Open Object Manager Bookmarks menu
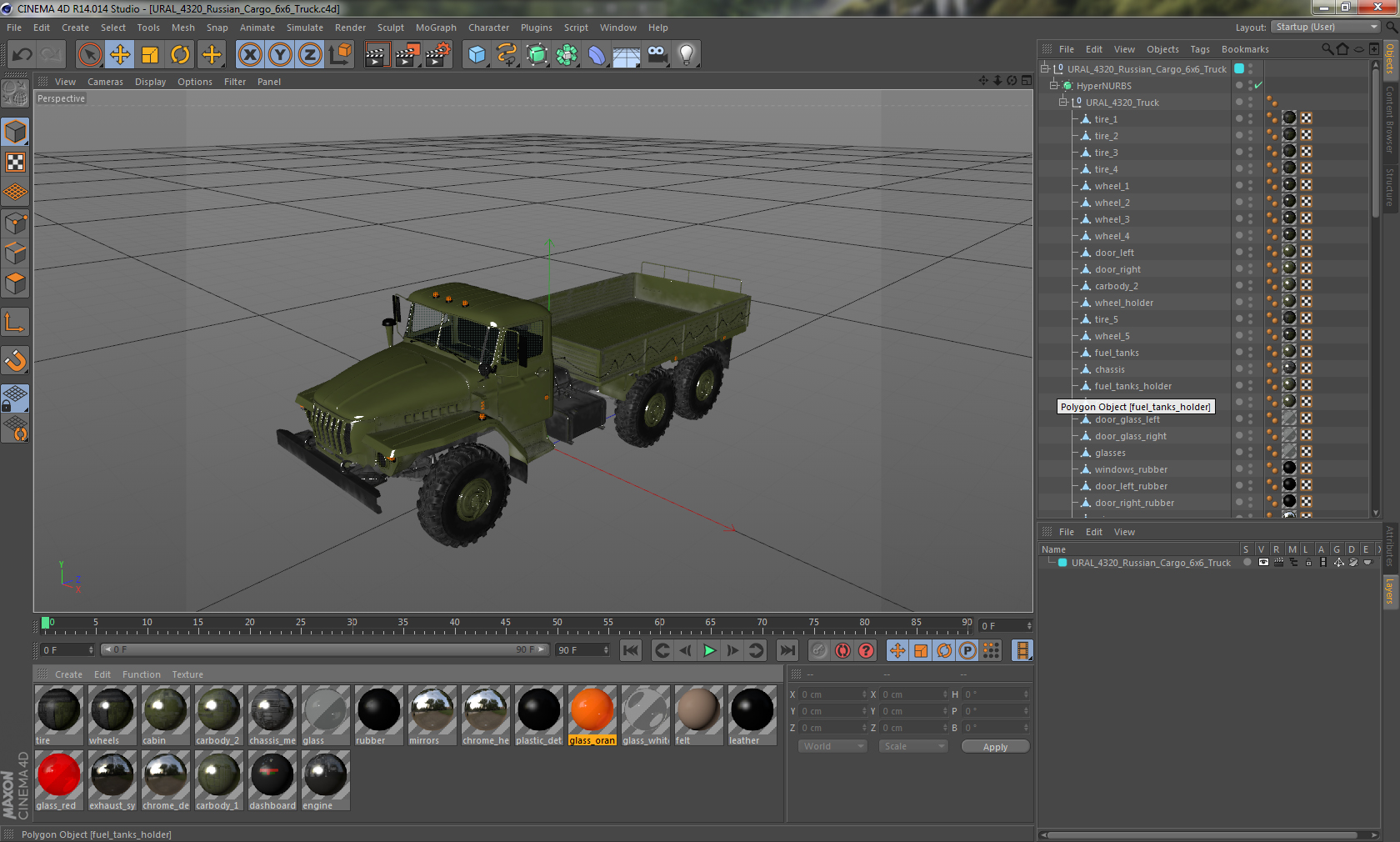Screen dimensions: 1400x842 pos(1245,49)
